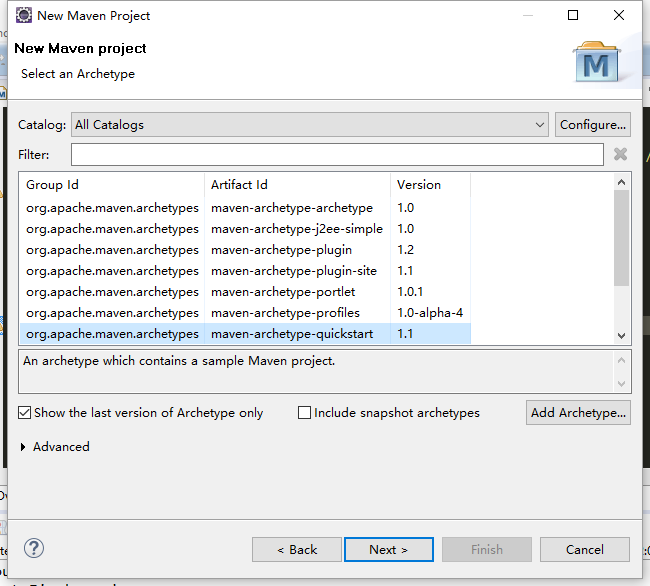This screenshot has width=650, height=586.
Task: Click the archetype list scroll-down arrow
Action: (x=621, y=335)
